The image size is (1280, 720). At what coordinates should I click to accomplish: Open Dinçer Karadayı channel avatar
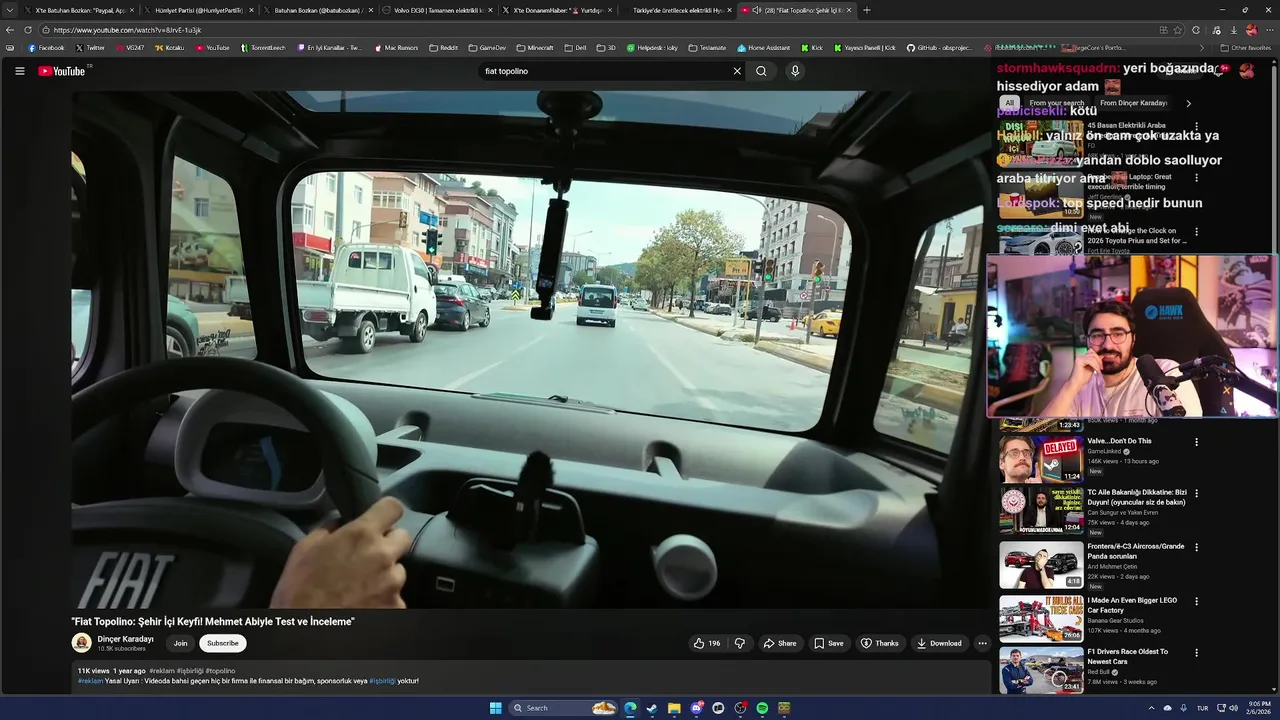82,643
